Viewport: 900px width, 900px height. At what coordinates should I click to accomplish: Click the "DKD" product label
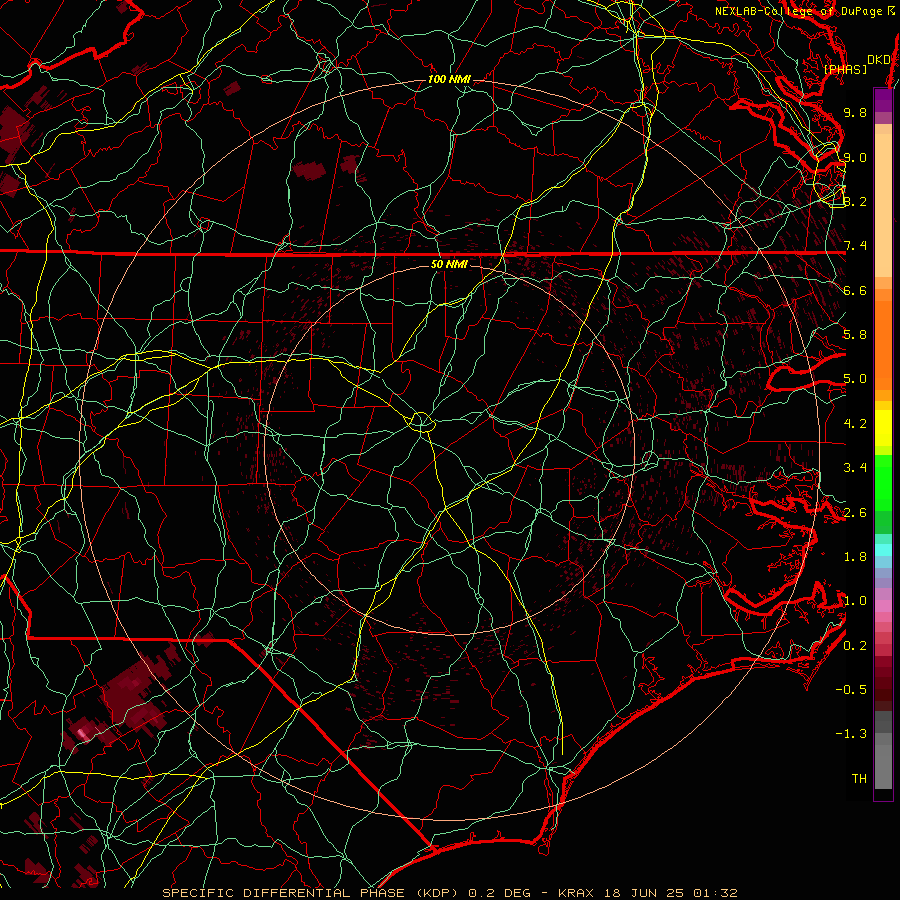879,59
